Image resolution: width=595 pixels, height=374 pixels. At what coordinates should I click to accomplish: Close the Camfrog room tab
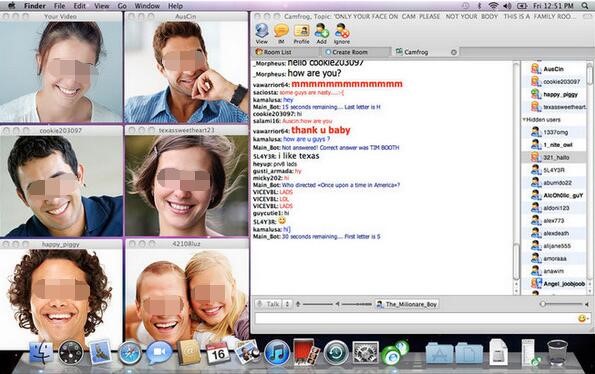click(x=453, y=52)
